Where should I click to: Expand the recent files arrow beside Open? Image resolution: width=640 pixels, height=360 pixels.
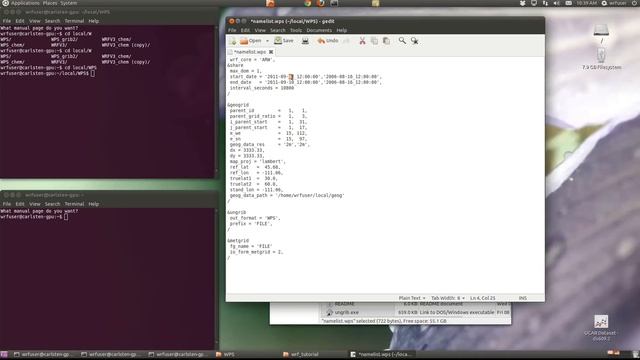[267, 41]
